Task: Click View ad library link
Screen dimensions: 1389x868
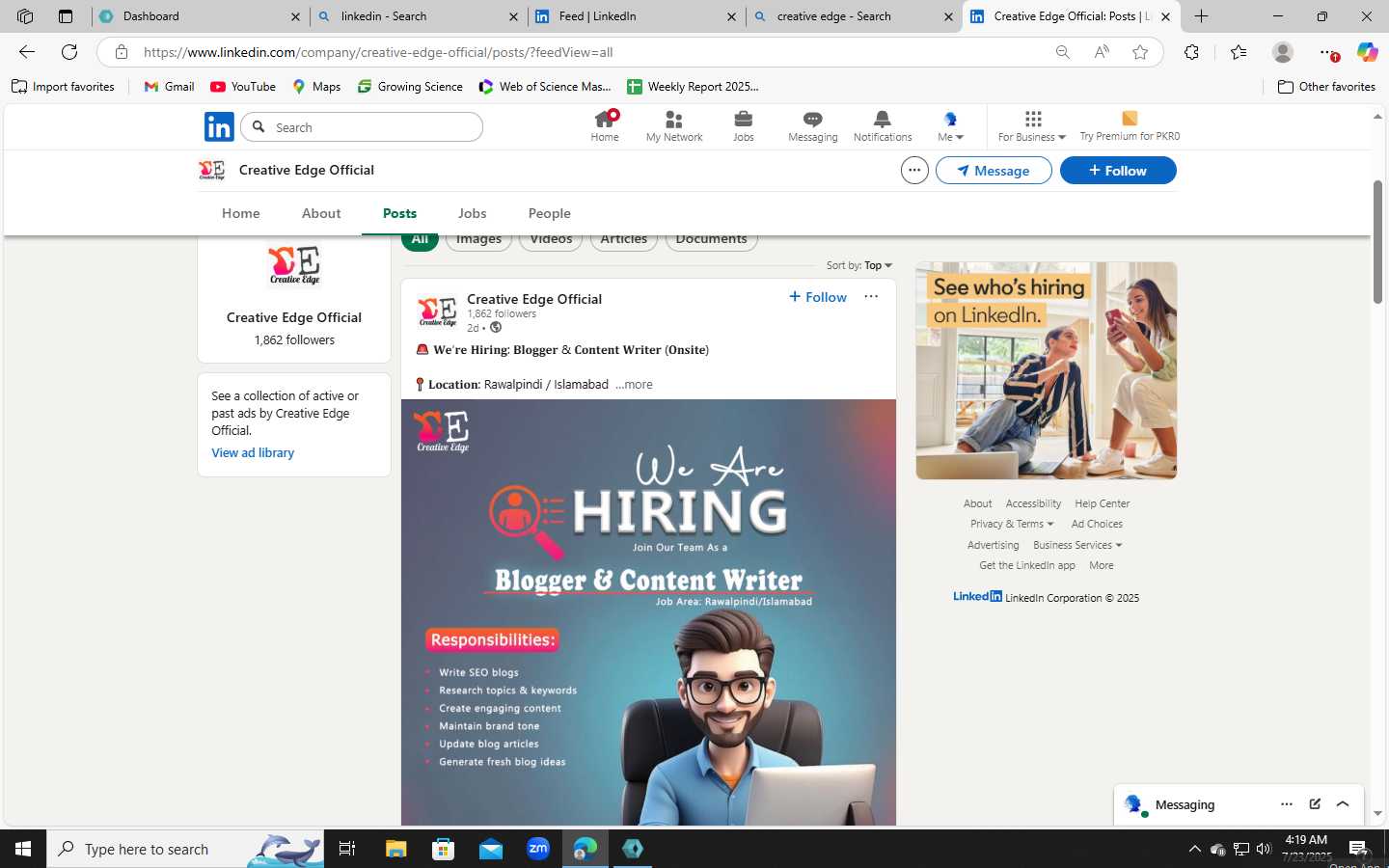Action: (x=253, y=452)
